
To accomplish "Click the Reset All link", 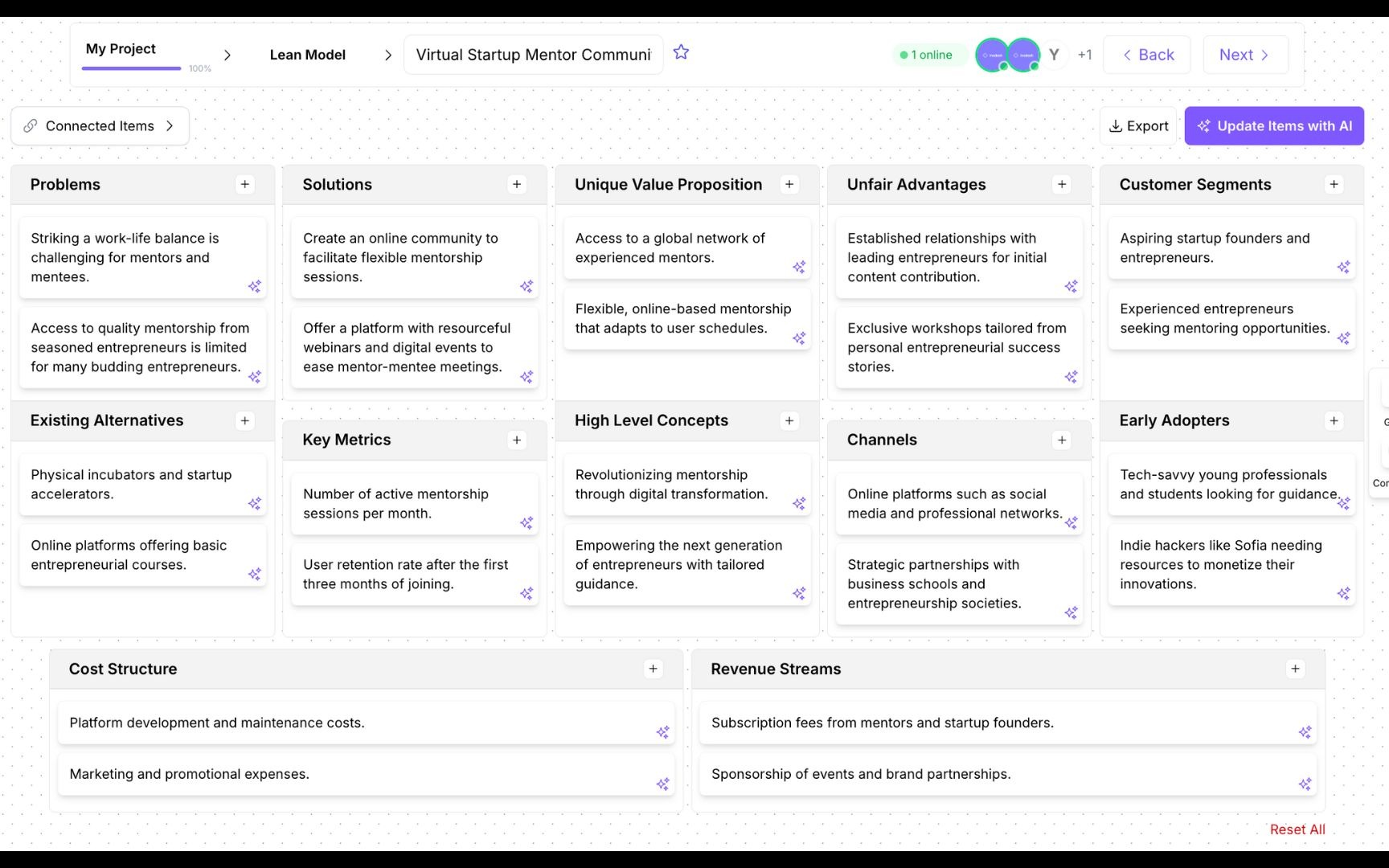I will [x=1297, y=829].
